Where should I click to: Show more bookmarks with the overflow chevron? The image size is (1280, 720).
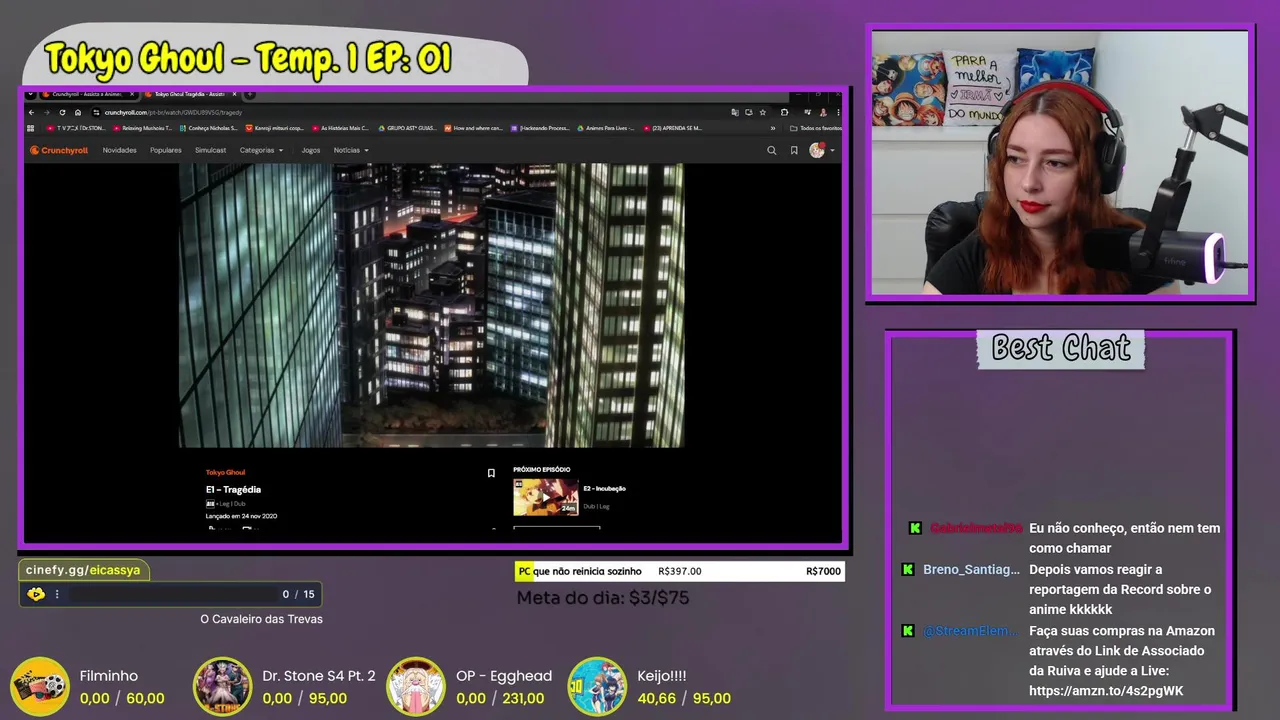(773, 128)
